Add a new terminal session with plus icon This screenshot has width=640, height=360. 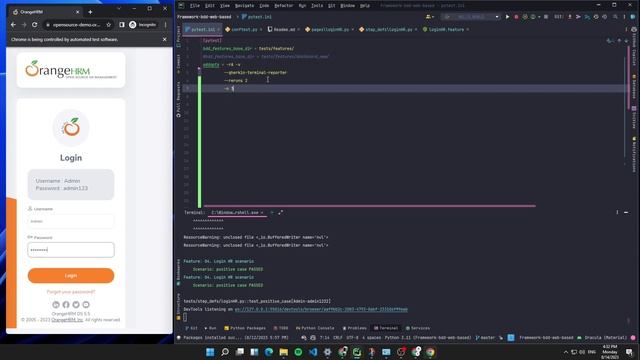[x=272, y=213]
